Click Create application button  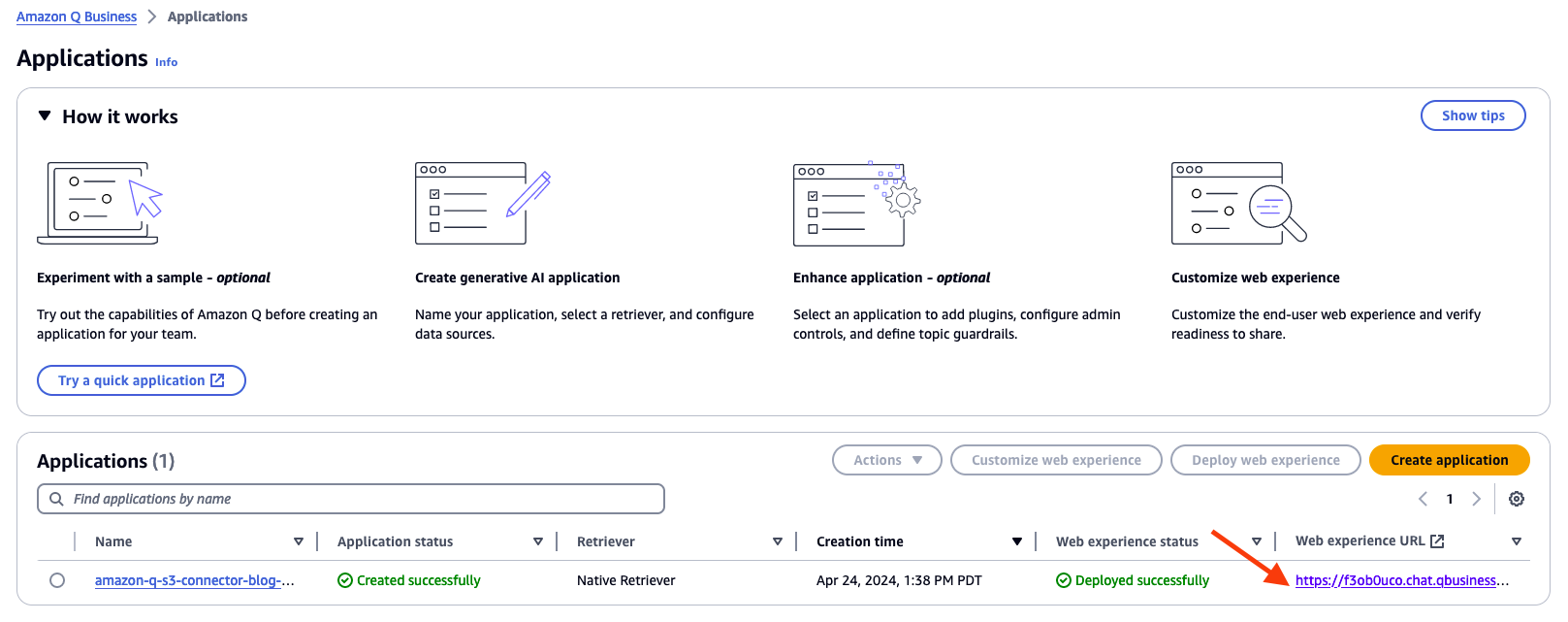coord(1450,460)
